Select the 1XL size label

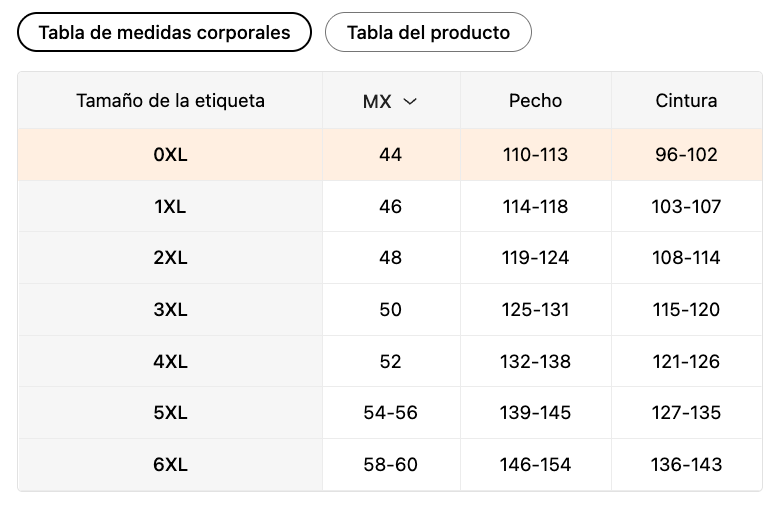pos(170,207)
